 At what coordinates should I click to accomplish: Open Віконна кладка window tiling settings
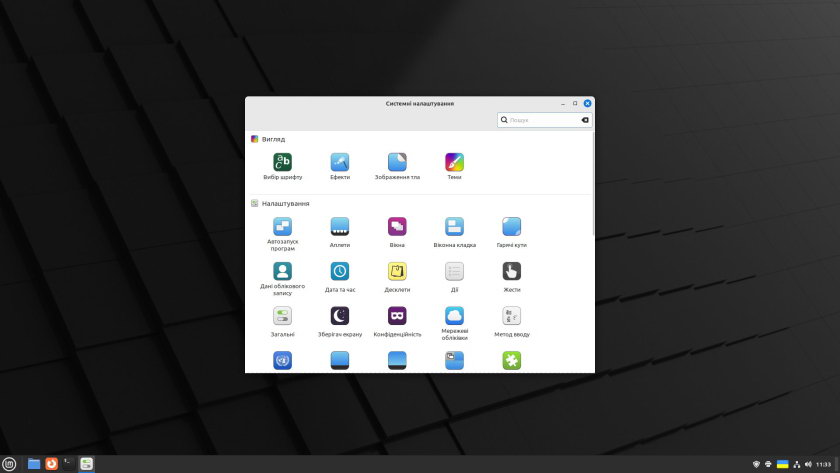pos(454,232)
